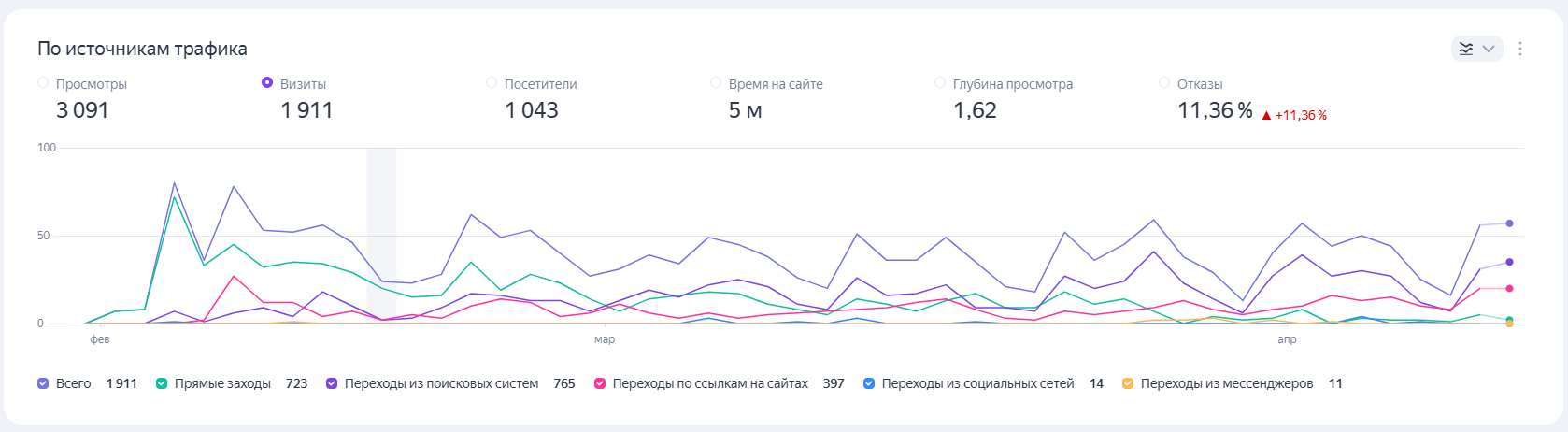The image size is (1568, 432).
Task: Open the three-dot widget options menu
Action: (1520, 49)
